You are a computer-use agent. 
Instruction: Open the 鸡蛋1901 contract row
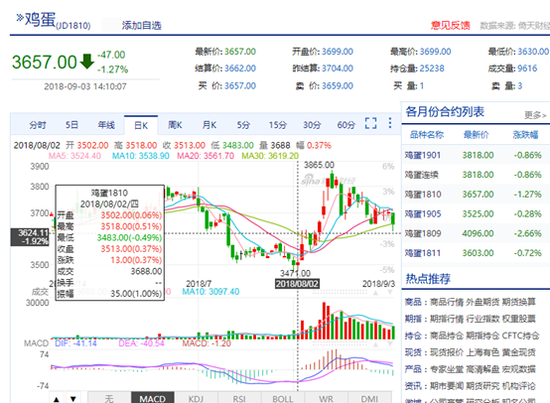click(x=475, y=155)
